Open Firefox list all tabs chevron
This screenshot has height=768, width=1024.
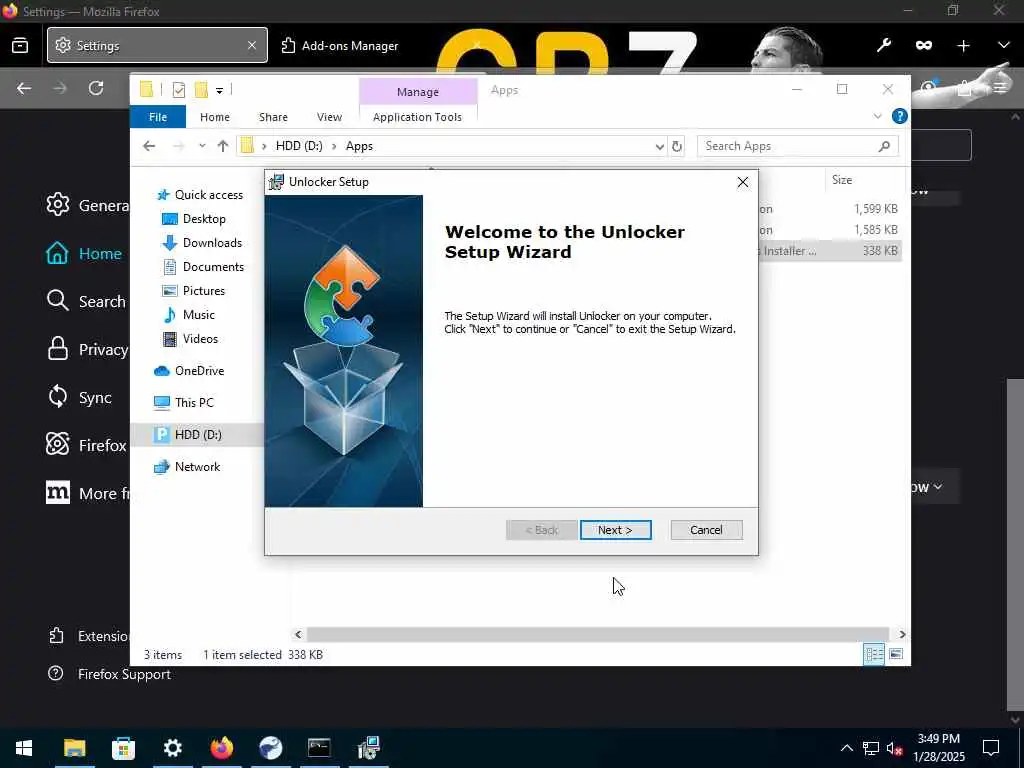[1003, 45]
